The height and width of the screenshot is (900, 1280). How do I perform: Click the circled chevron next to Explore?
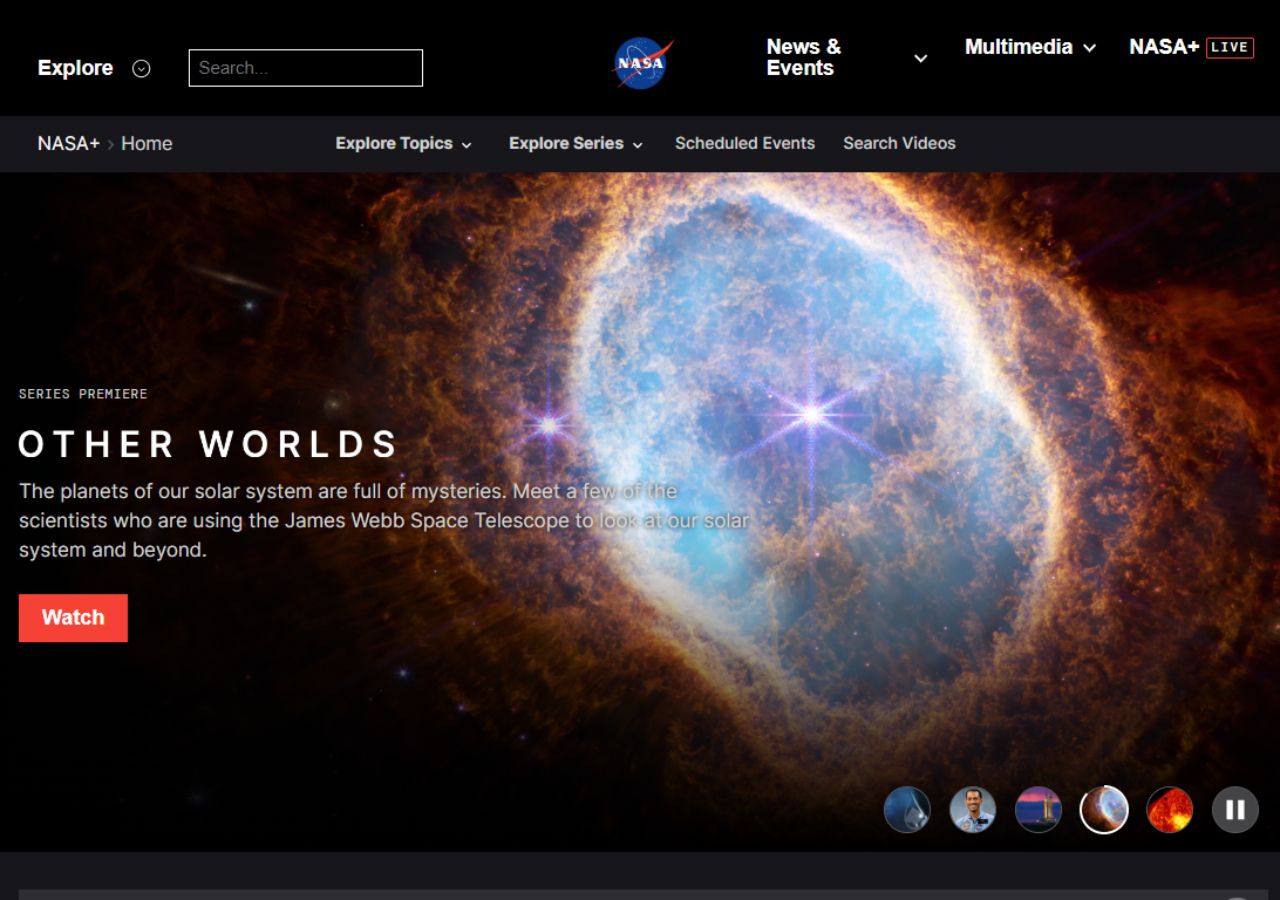click(141, 68)
